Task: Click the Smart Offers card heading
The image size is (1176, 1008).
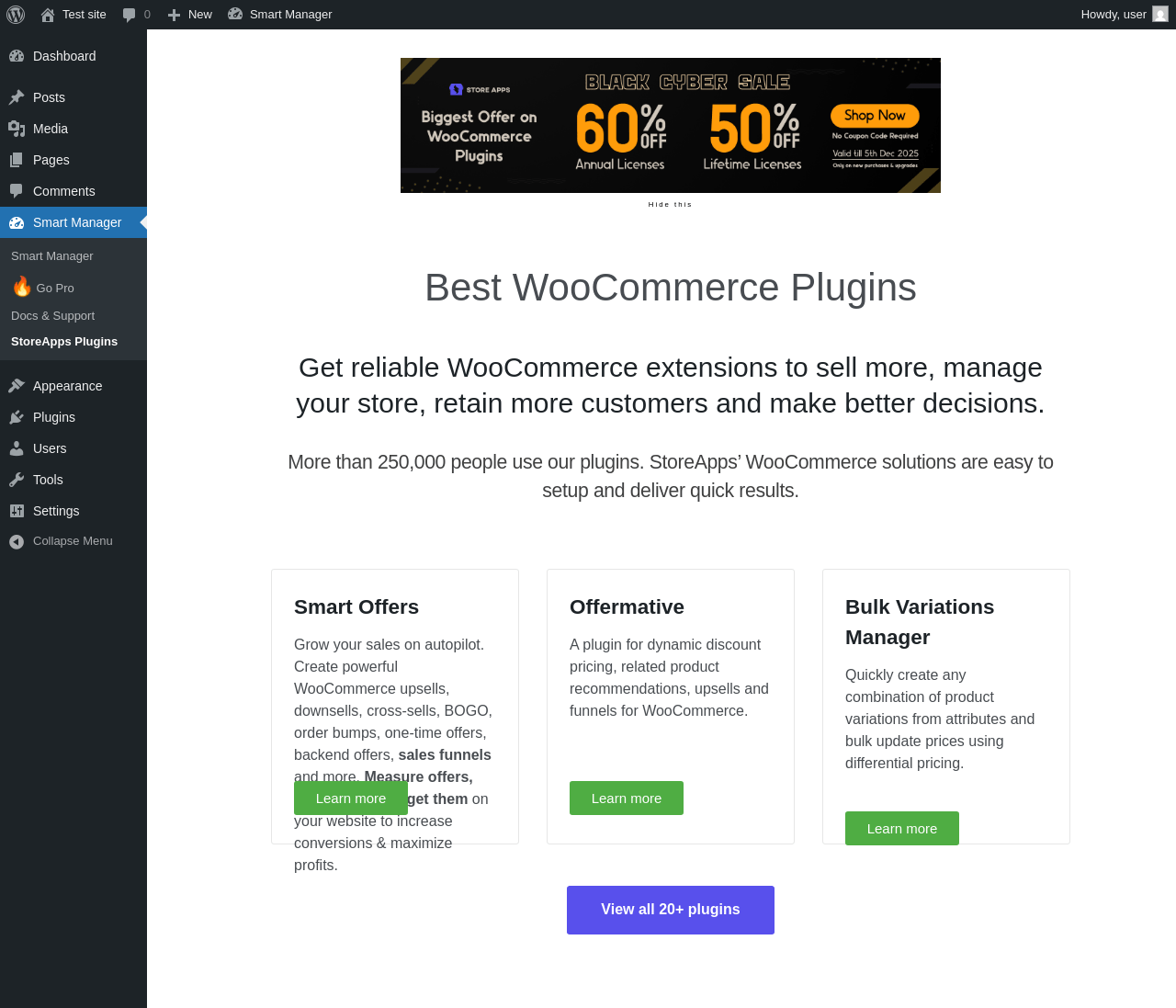Action: [x=356, y=607]
